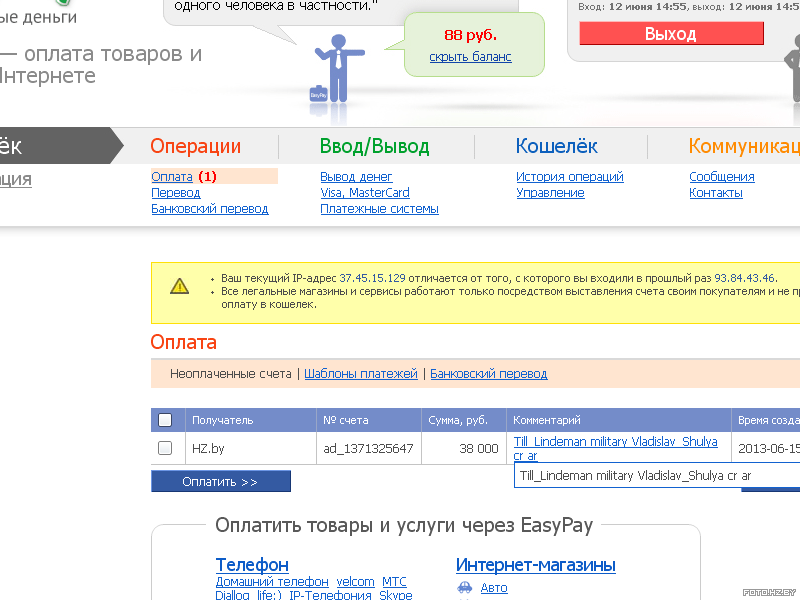
Task: Switch to Шаблоны платежей tab
Action: coord(361,374)
